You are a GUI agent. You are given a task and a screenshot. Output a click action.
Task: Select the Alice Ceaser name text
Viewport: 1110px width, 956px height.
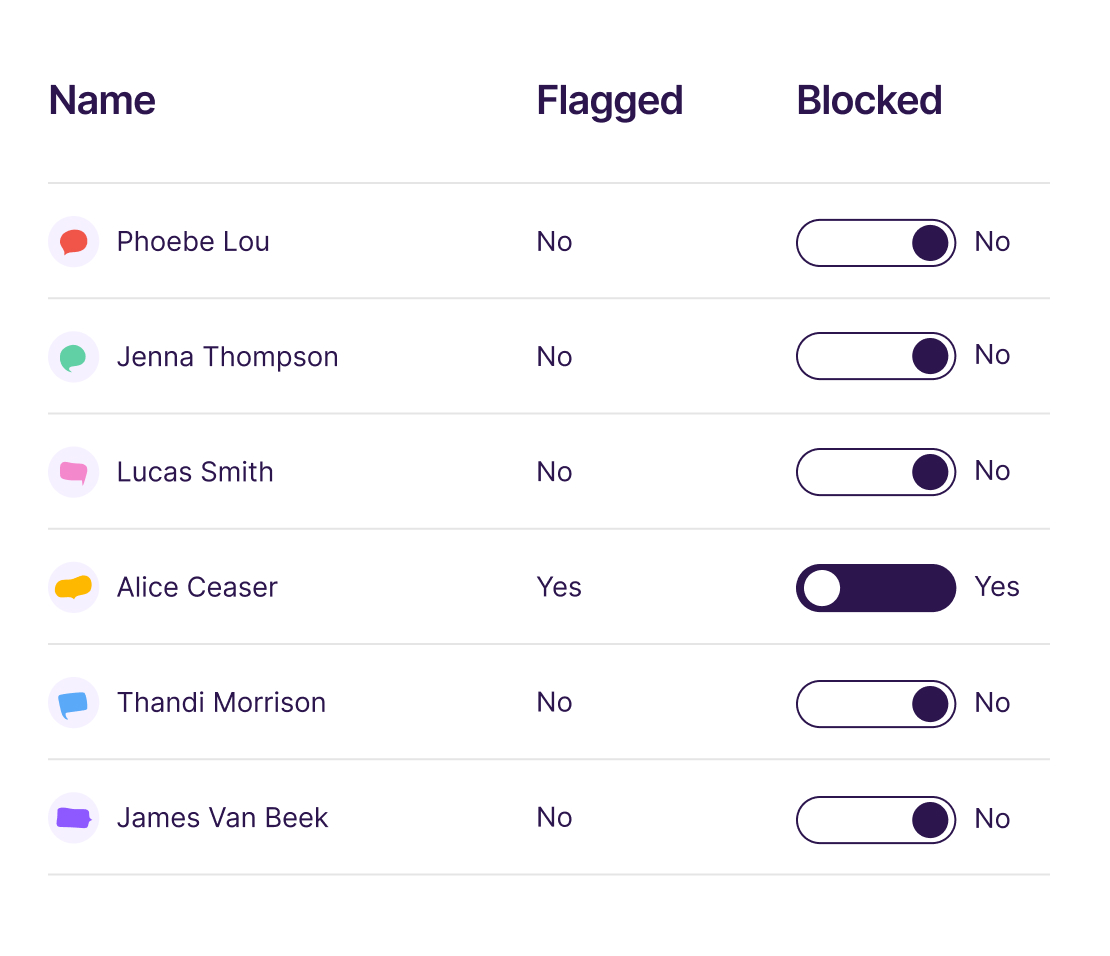(x=197, y=587)
